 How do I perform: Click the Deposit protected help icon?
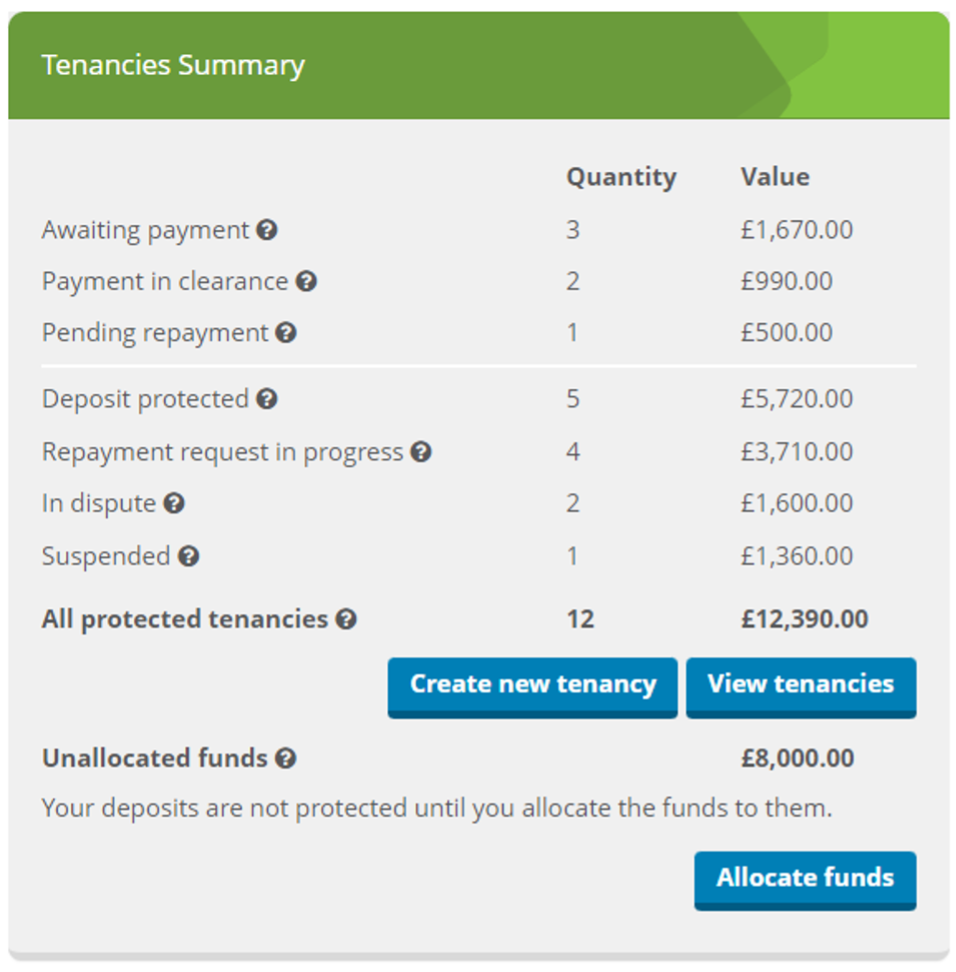(267, 399)
